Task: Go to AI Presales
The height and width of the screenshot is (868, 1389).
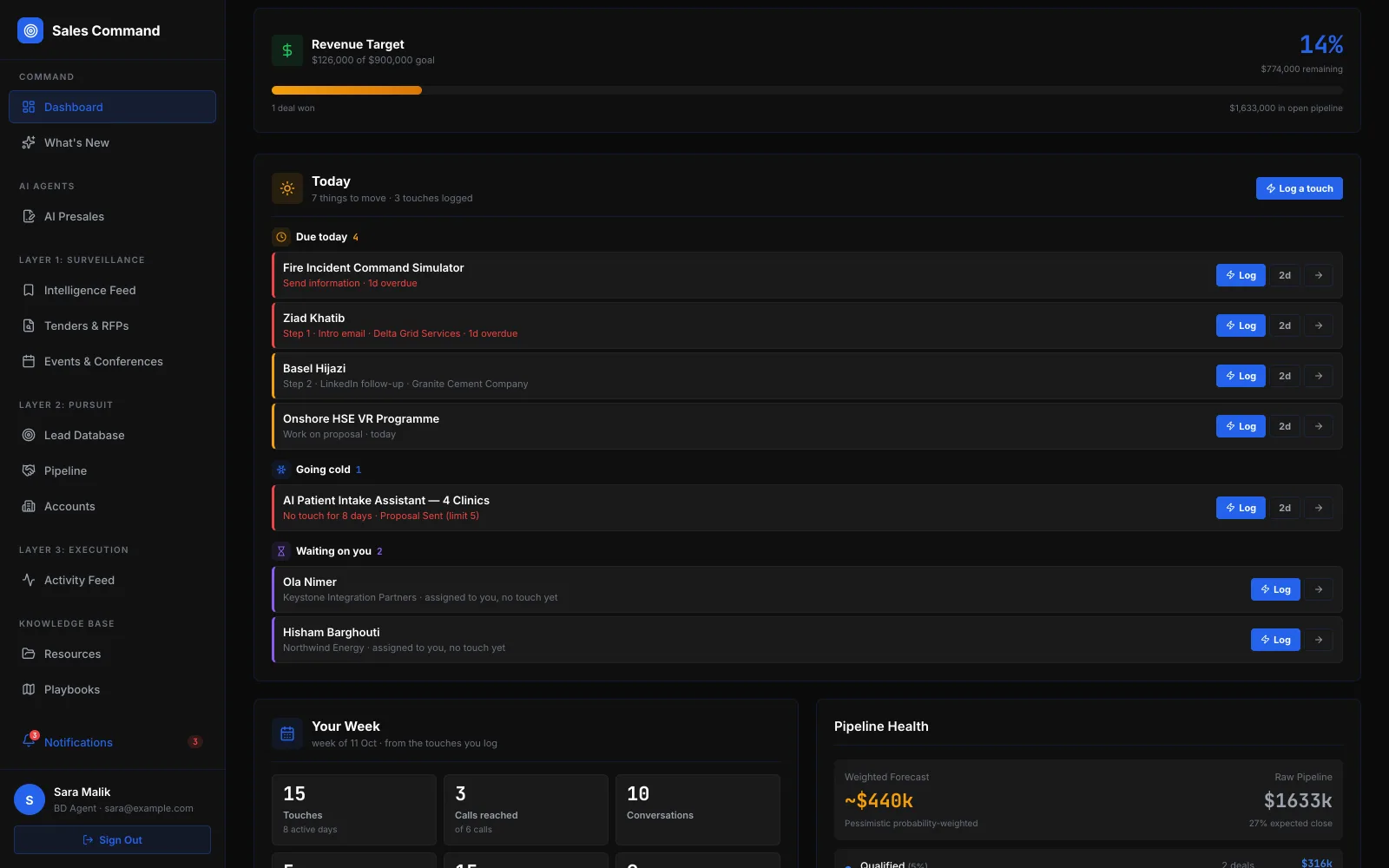Action: coord(112,216)
